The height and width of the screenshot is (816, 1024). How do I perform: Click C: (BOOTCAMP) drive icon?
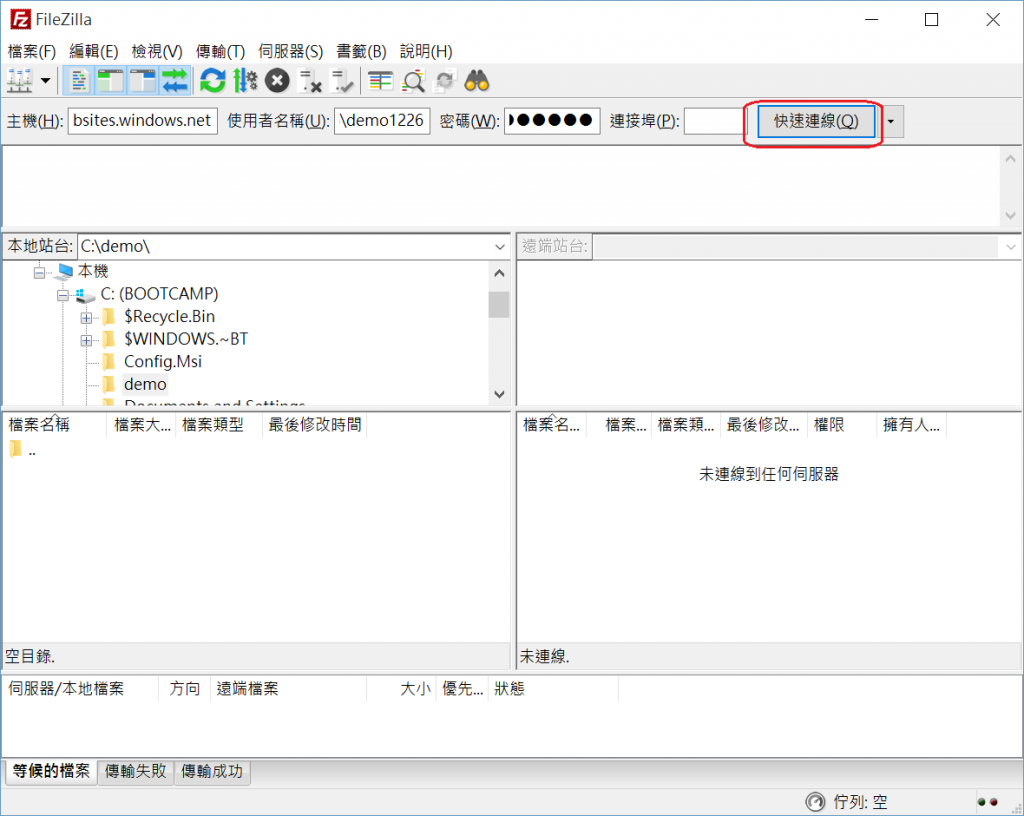pyautogui.click(x=85, y=295)
